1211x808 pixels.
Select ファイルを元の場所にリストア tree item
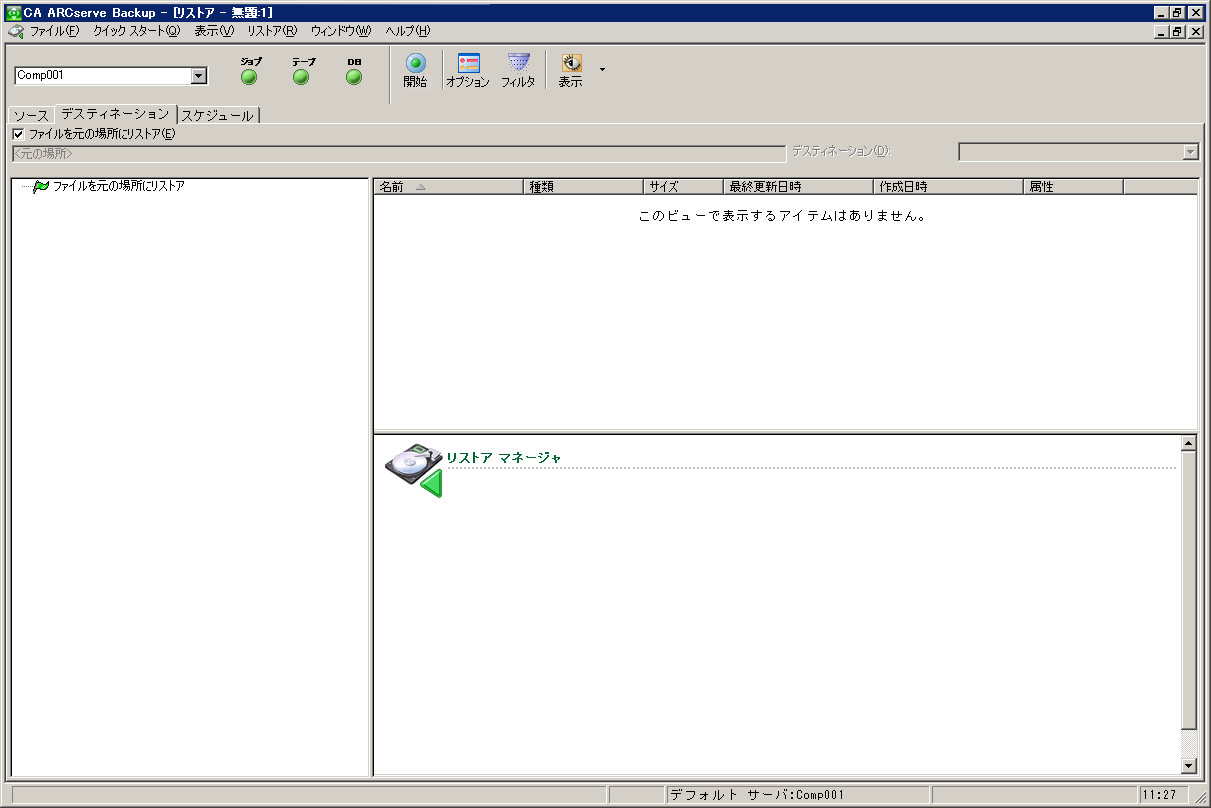pos(119,186)
